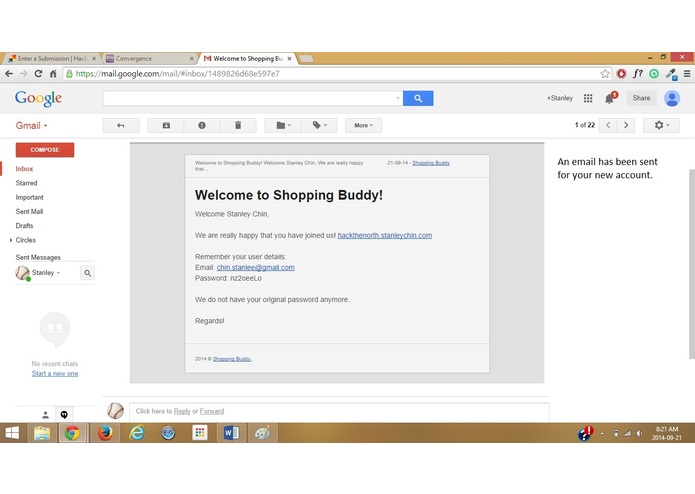This screenshot has width=695, height=494.
Task: Click Shopping Buddy link in email footer
Action: coord(232,359)
